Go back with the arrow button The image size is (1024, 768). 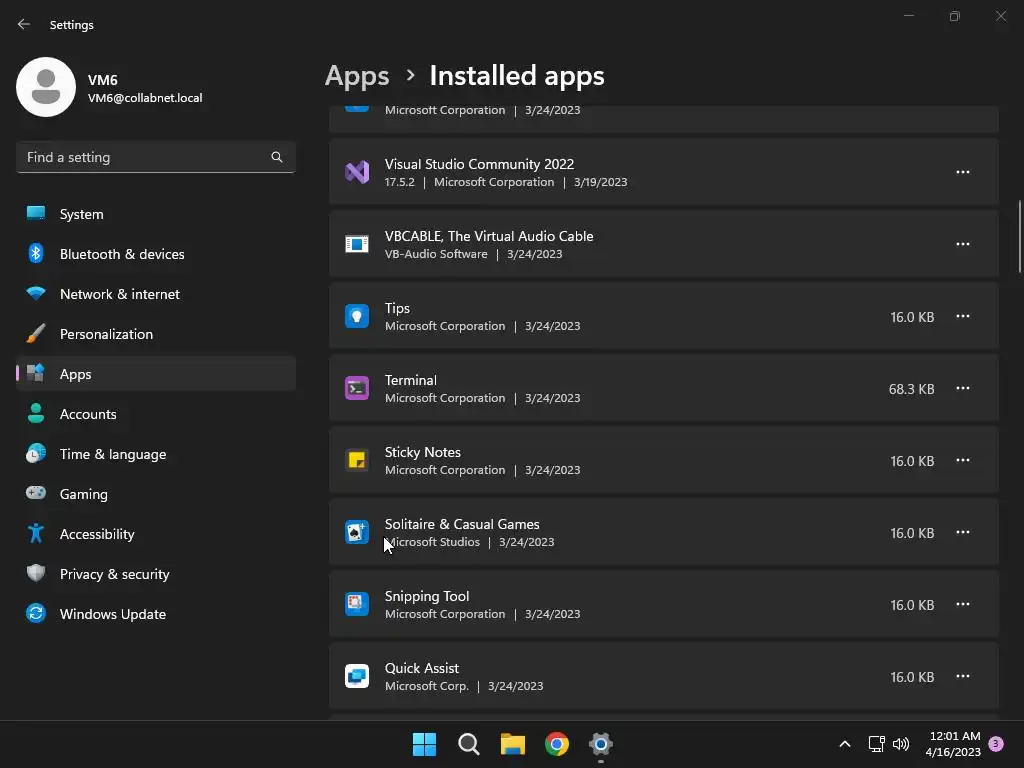[x=24, y=24]
